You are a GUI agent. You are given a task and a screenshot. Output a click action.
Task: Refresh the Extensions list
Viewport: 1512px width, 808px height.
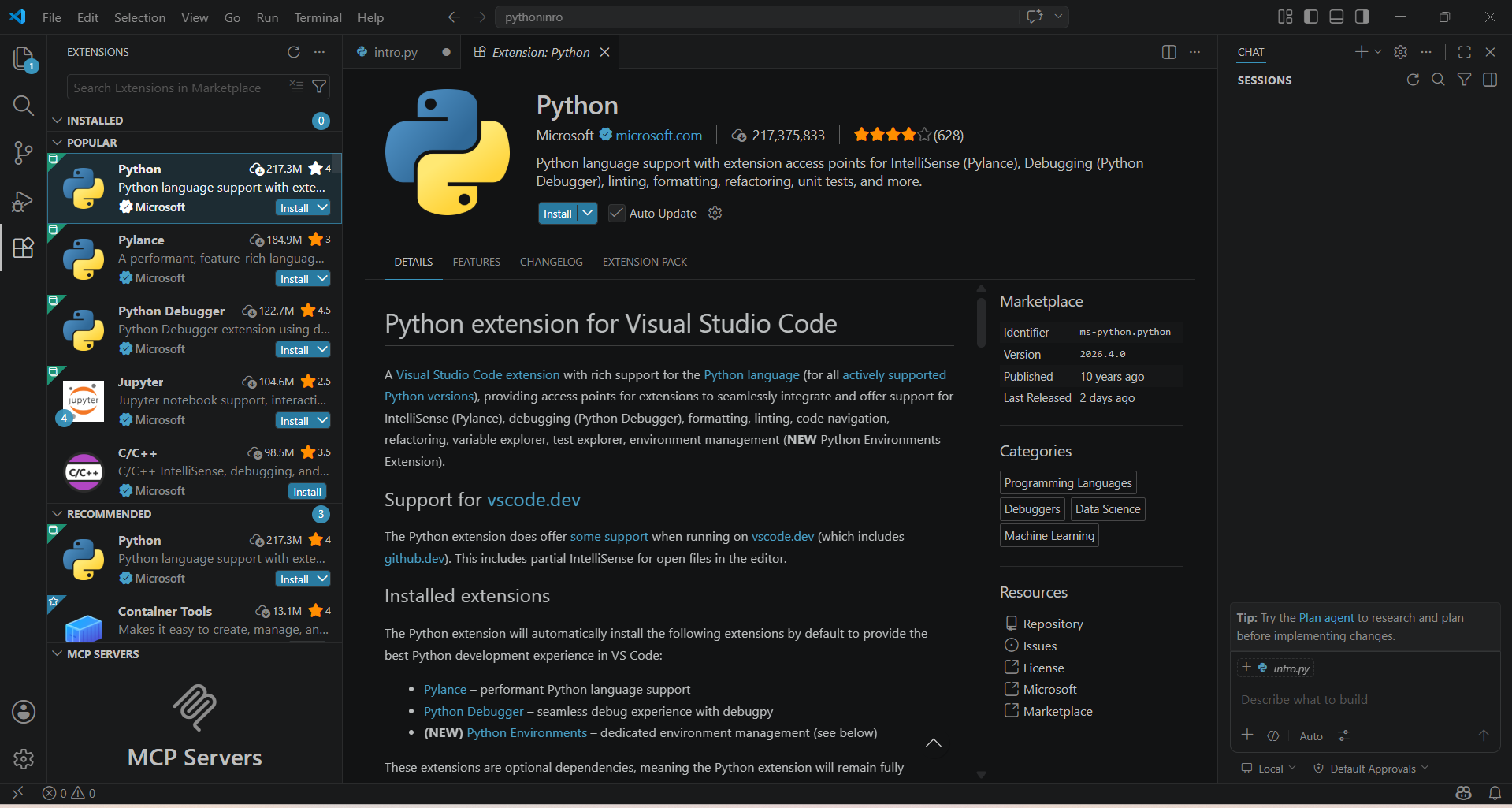[x=294, y=52]
